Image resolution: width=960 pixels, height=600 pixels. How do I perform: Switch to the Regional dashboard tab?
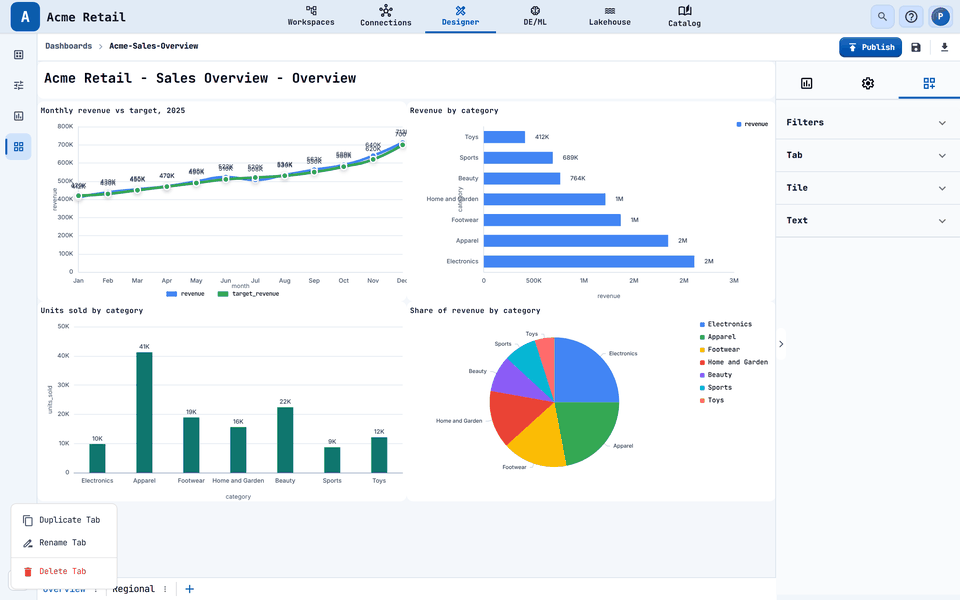[133, 589]
